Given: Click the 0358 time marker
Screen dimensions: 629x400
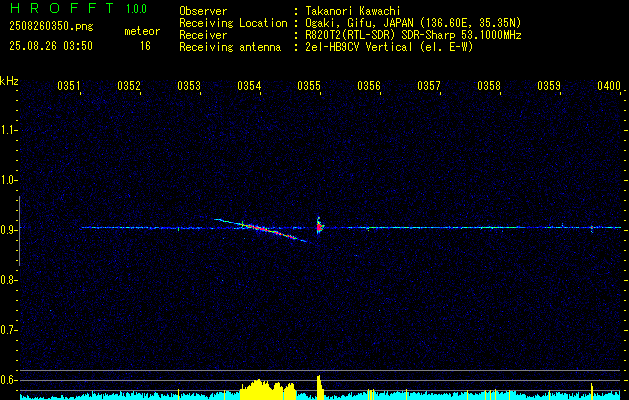Looking at the screenshot, I should point(489,86).
